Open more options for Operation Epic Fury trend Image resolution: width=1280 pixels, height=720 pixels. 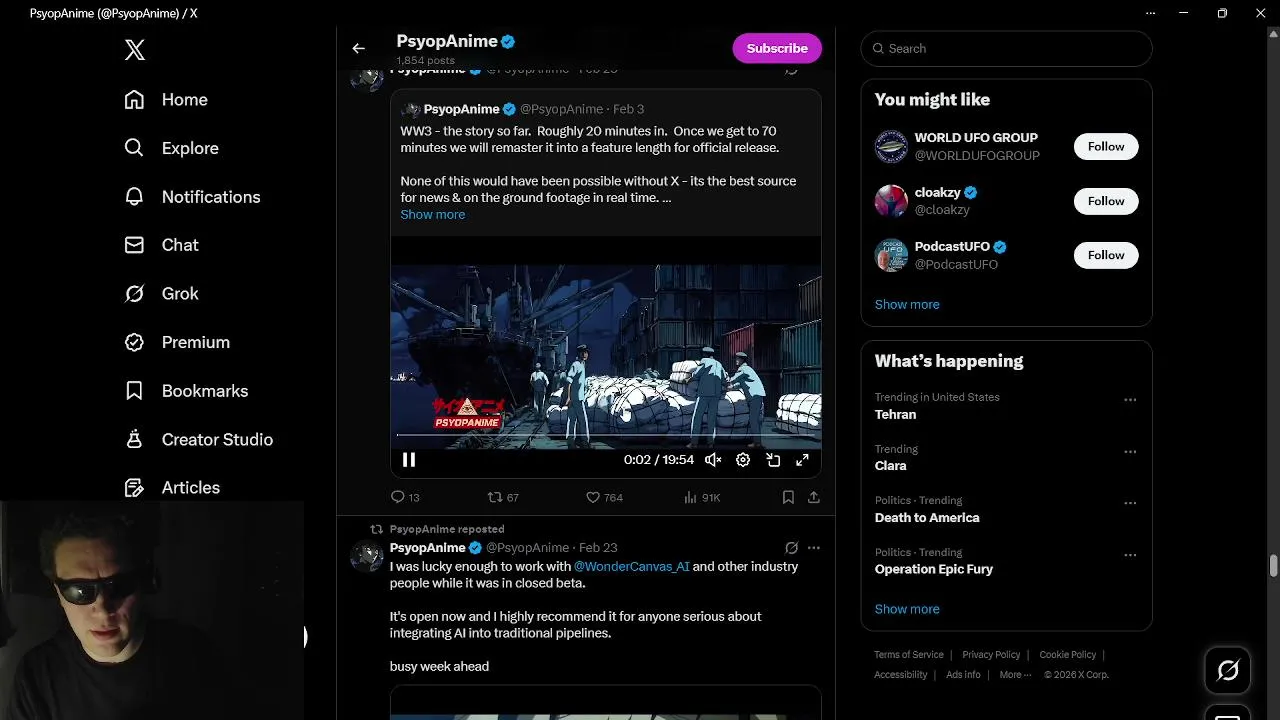point(1130,555)
